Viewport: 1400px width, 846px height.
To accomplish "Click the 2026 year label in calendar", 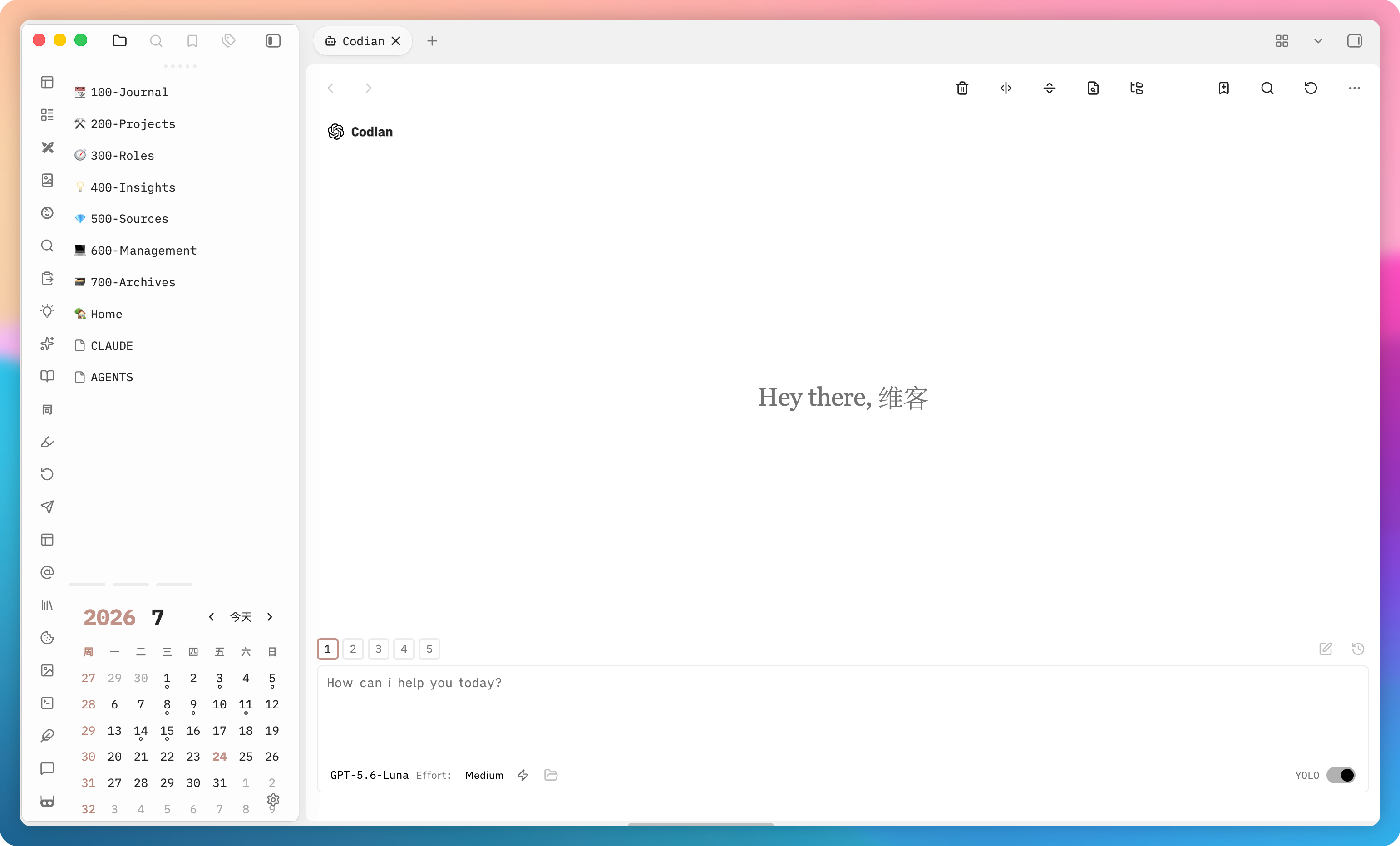I will click(110, 617).
